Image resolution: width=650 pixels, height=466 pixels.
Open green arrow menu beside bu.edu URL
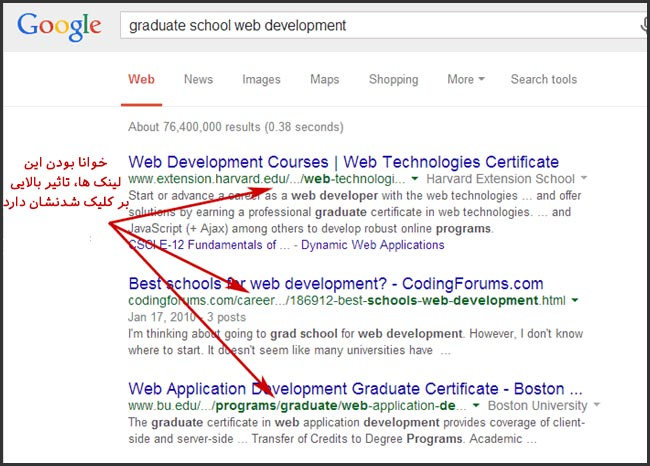[476, 405]
